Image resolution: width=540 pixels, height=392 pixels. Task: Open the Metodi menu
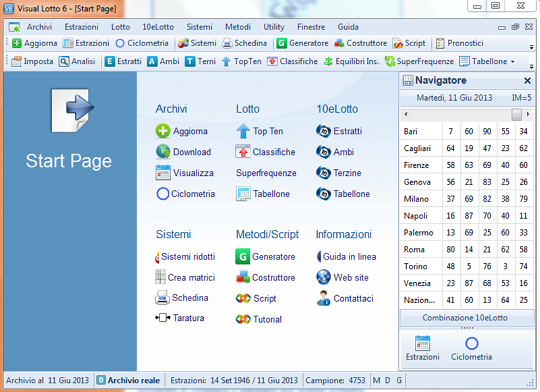[x=238, y=27]
